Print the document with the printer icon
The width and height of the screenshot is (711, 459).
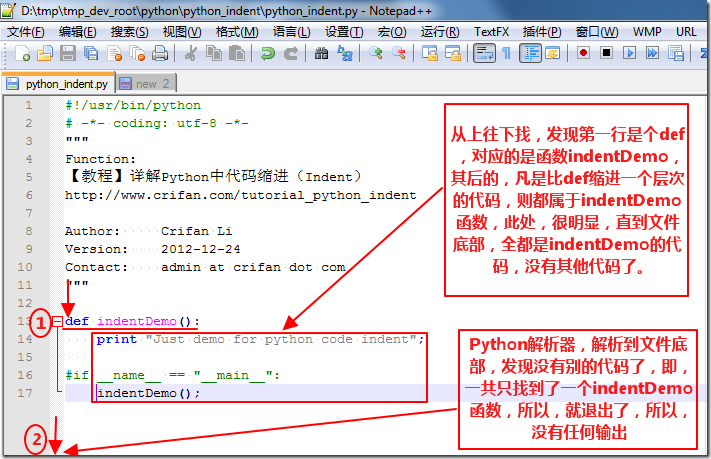coord(160,53)
